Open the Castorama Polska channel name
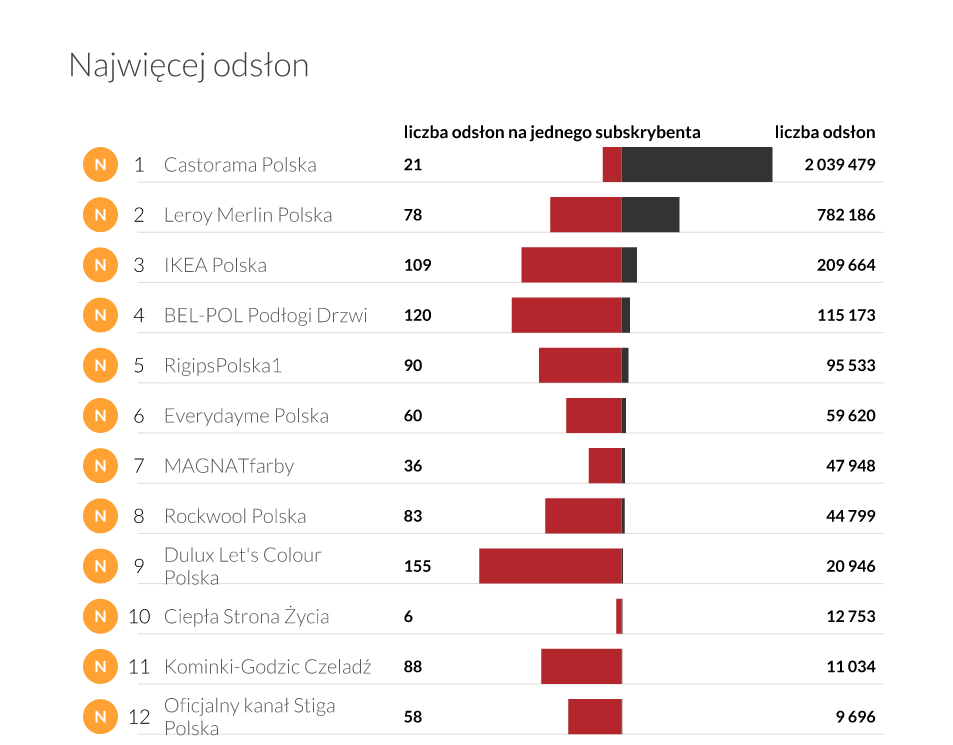 coord(240,165)
